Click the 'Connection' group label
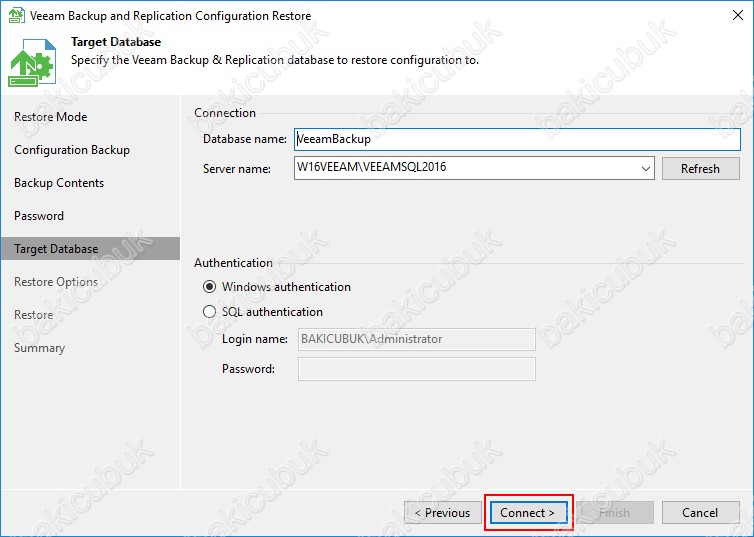 pyautogui.click(x=225, y=113)
